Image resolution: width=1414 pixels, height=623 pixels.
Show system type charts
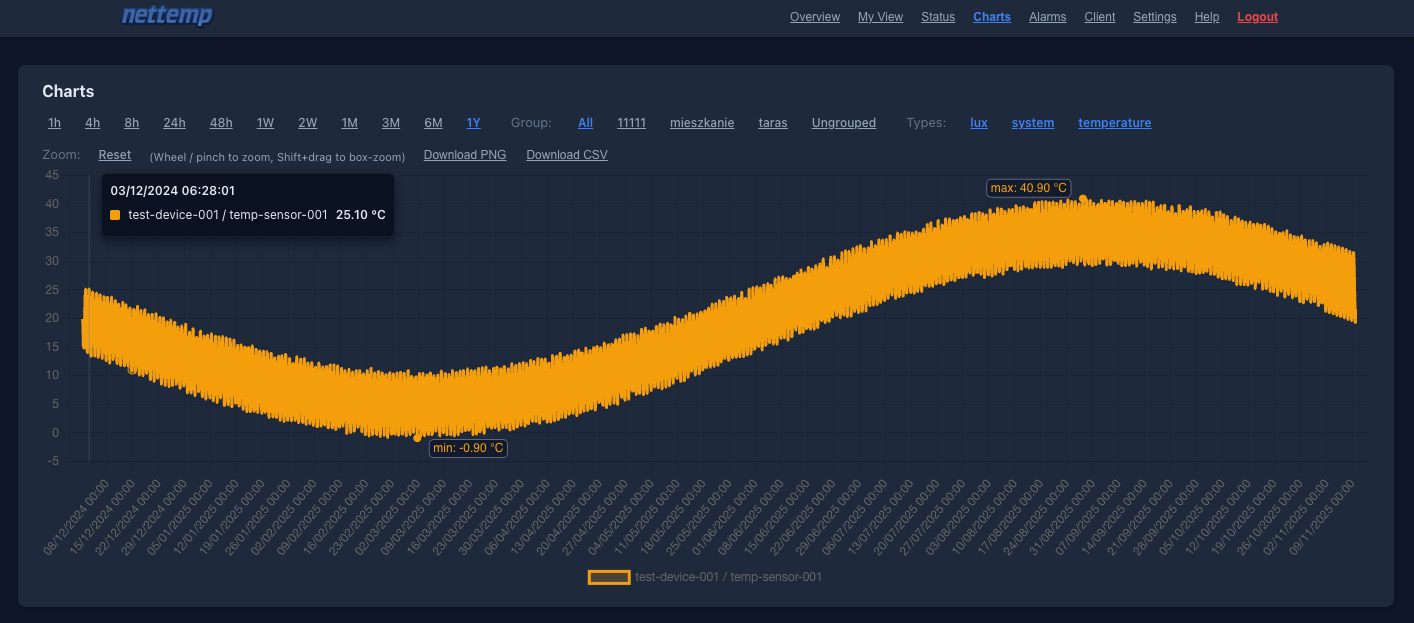[1033, 122]
